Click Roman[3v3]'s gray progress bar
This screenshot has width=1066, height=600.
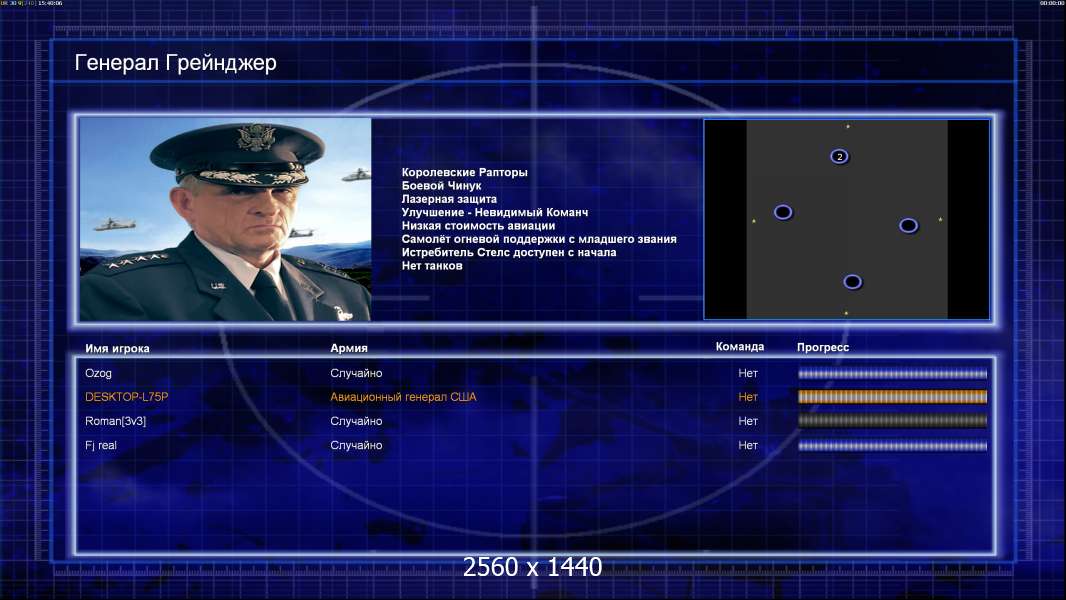click(893, 421)
